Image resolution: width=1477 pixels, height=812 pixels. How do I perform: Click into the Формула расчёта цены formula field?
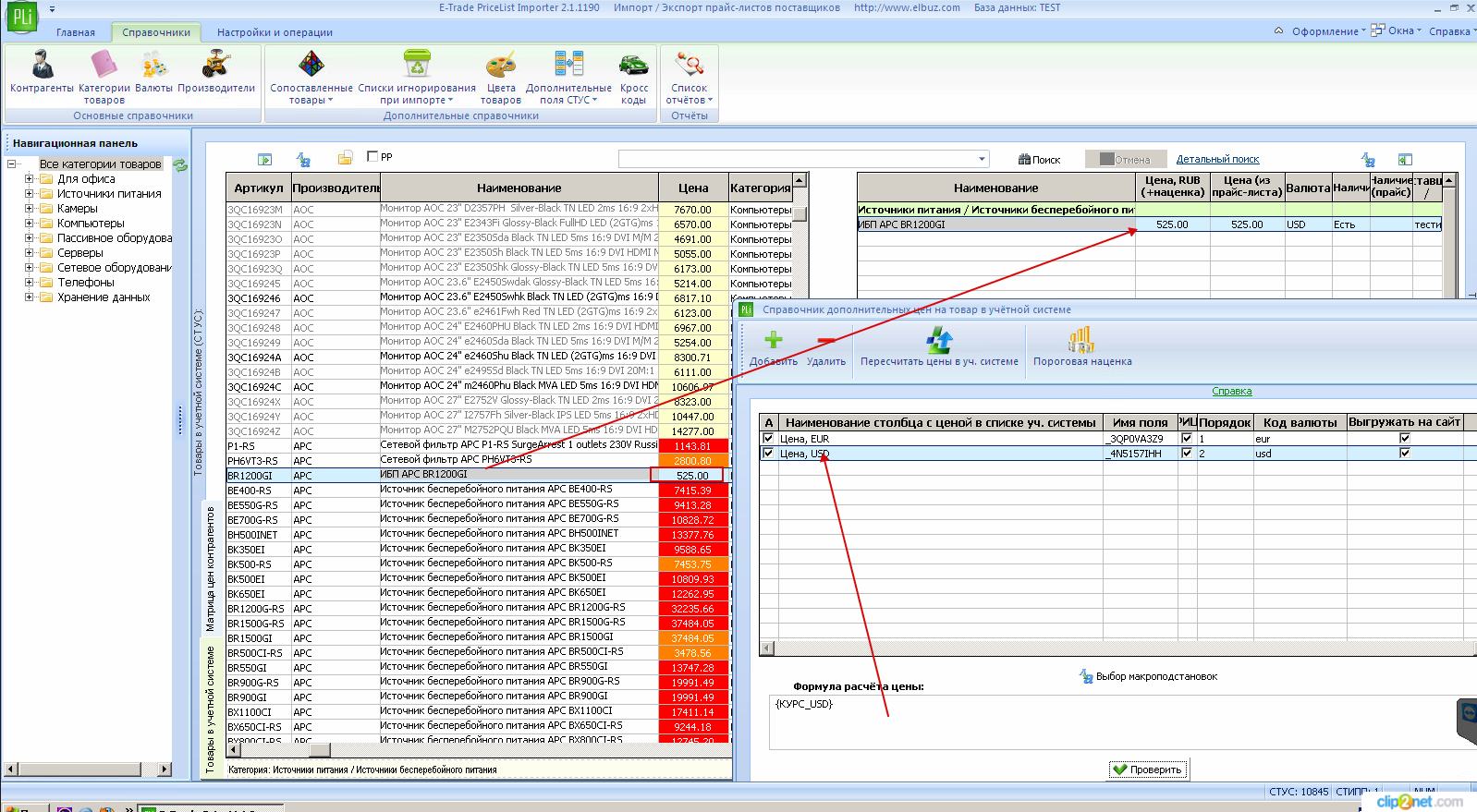[1114, 722]
